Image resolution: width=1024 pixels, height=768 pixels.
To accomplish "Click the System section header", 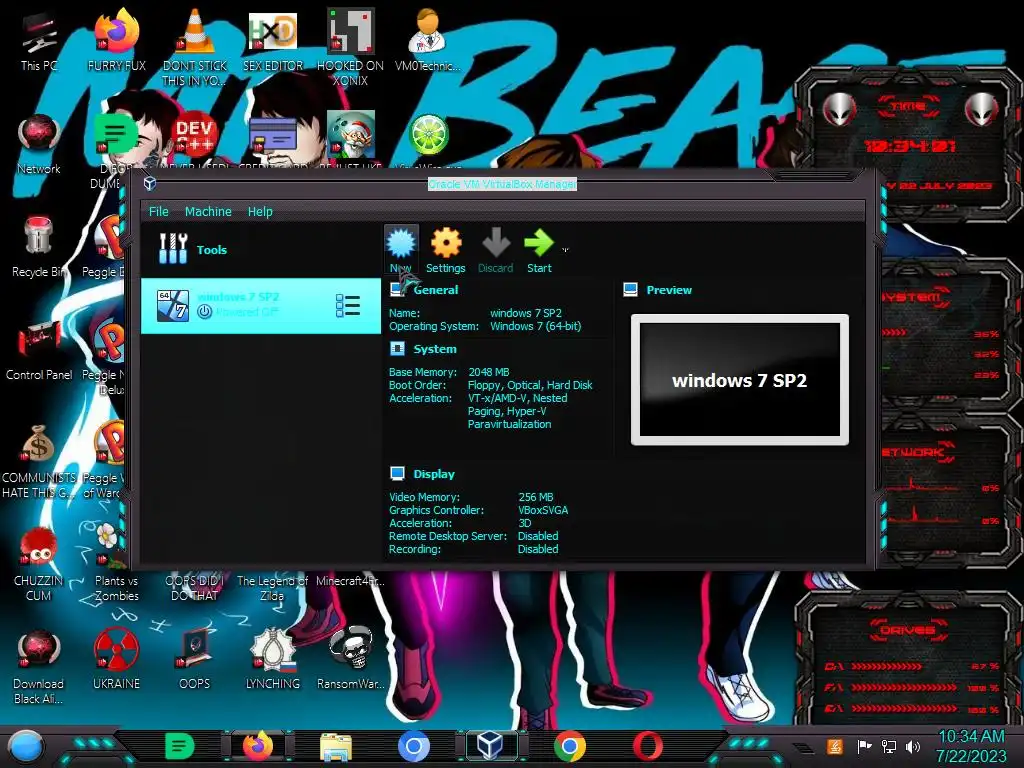I will 435,349.
